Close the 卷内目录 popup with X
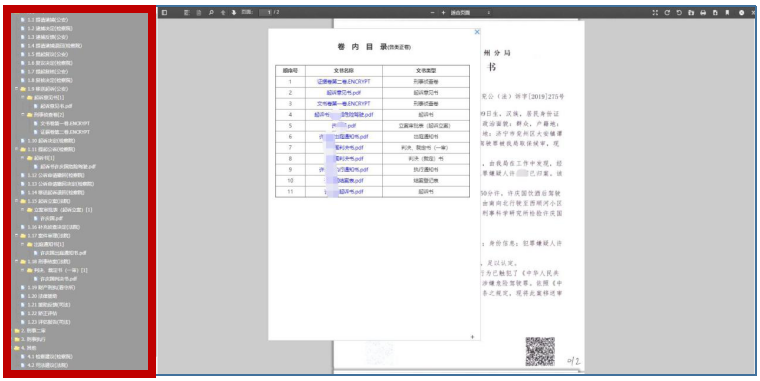 tap(477, 32)
